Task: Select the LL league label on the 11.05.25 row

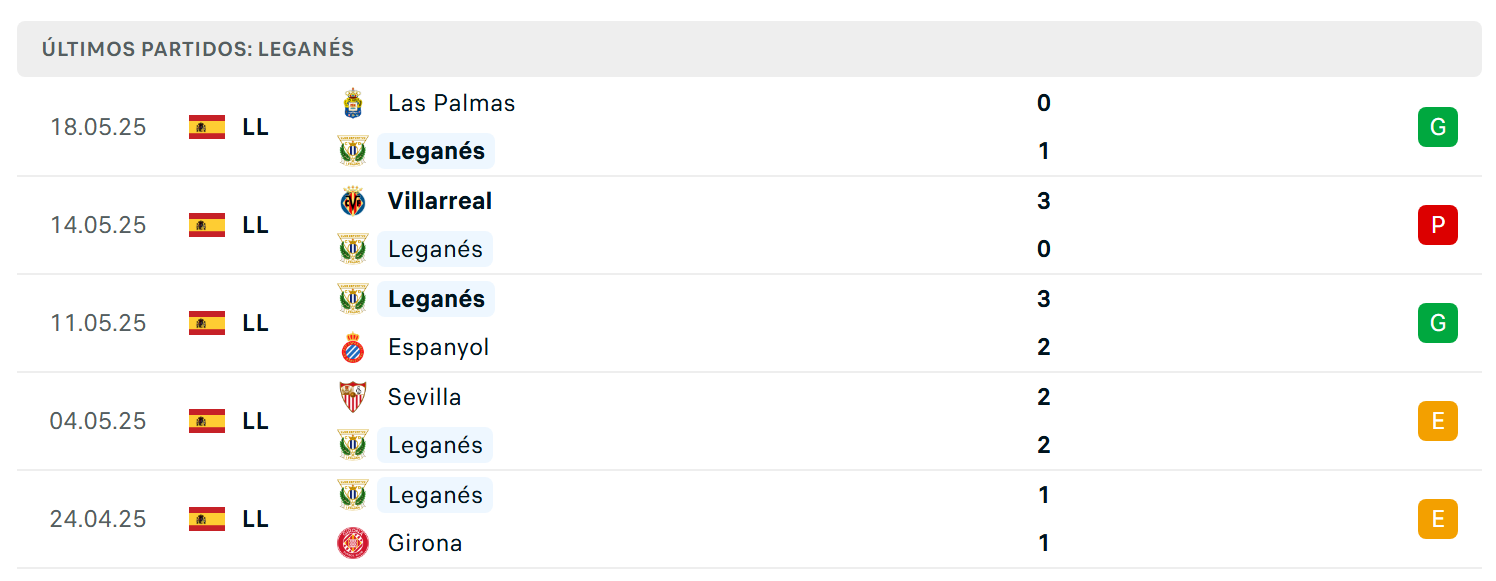Action: pos(256,323)
